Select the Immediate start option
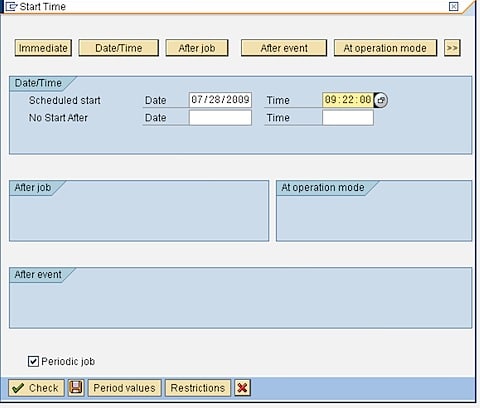480x408 pixels. tap(43, 48)
